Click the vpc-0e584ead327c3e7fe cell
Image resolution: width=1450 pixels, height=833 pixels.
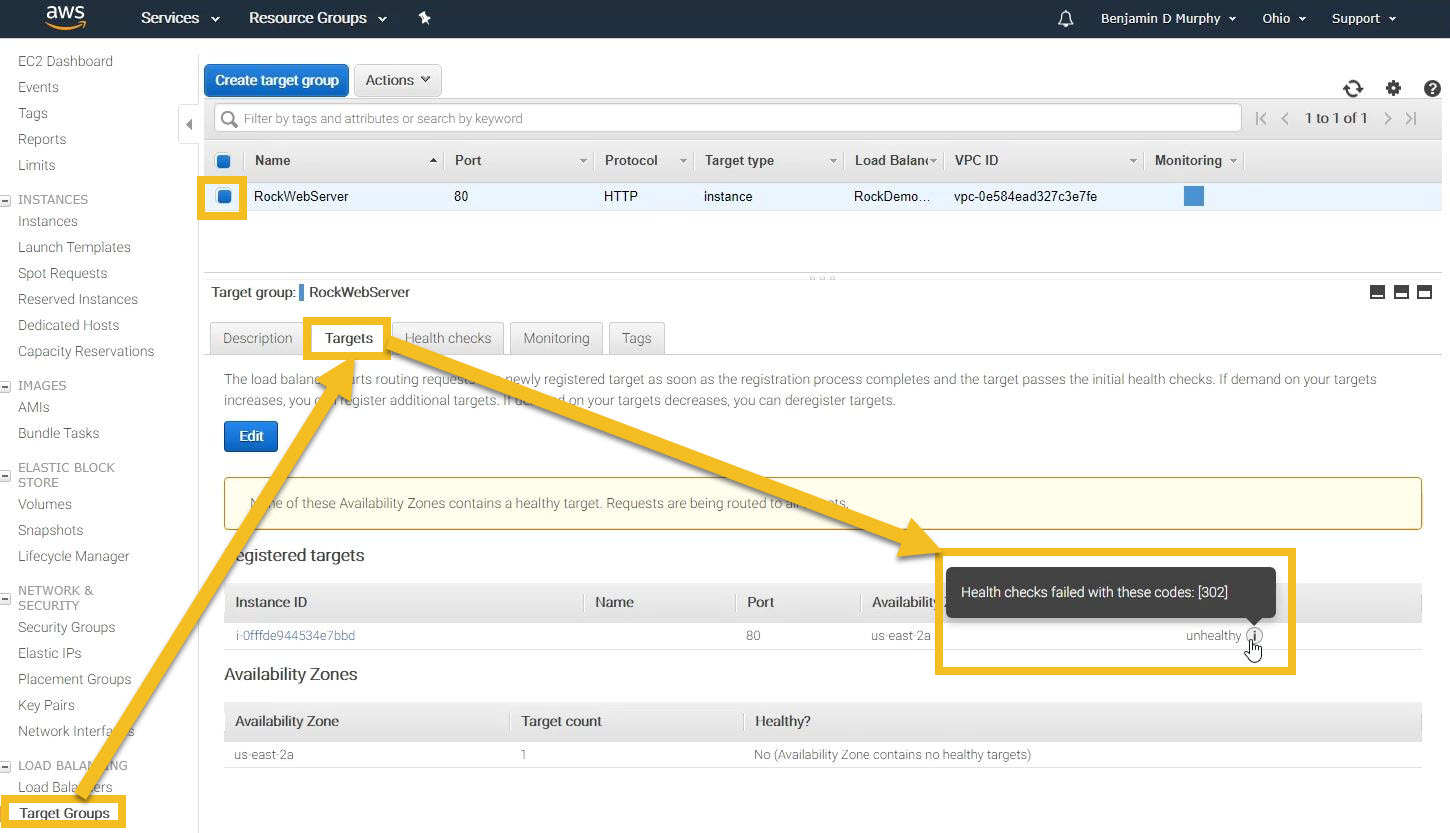(x=1025, y=196)
